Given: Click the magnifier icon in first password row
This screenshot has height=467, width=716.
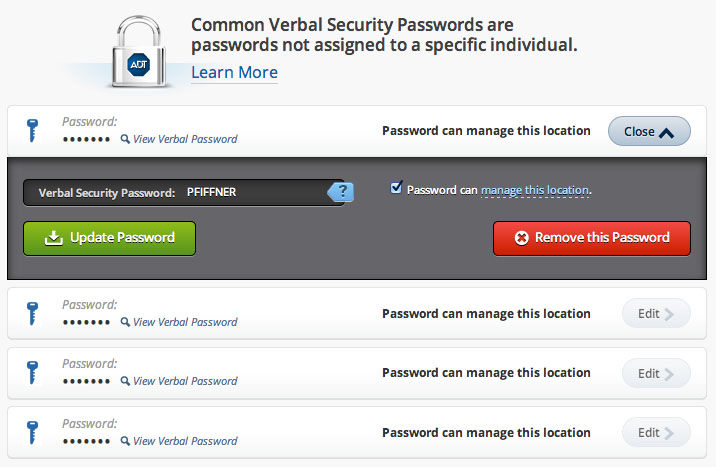Looking at the screenshot, I should pyautogui.click(x=125, y=139).
